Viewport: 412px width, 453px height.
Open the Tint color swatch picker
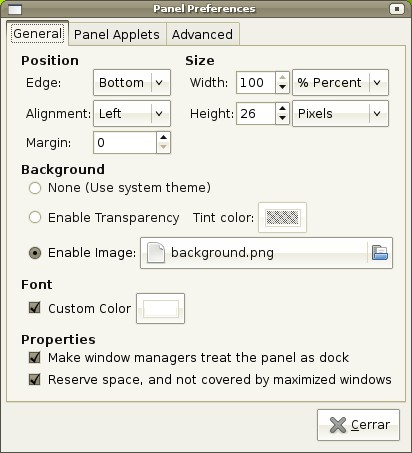(282, 218)
